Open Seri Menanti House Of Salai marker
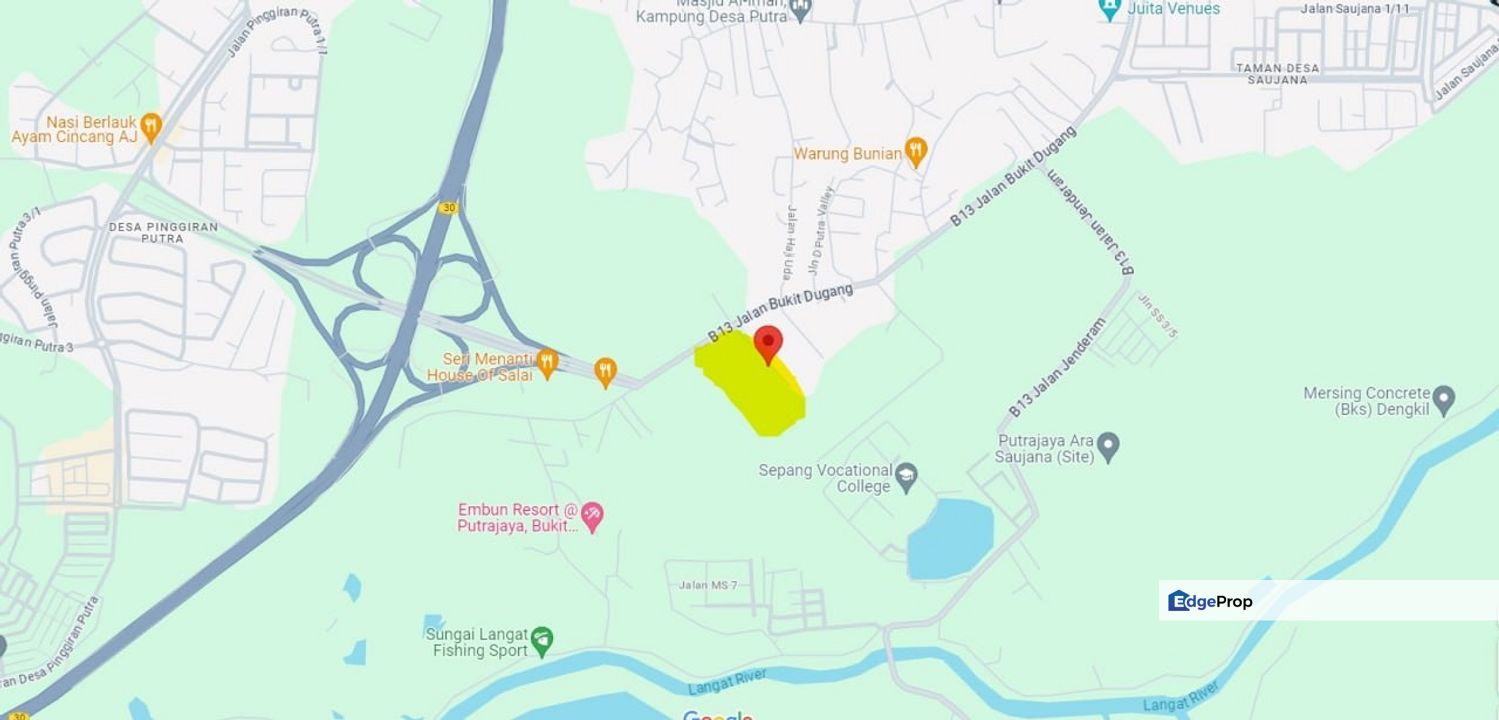 (546, 364)
